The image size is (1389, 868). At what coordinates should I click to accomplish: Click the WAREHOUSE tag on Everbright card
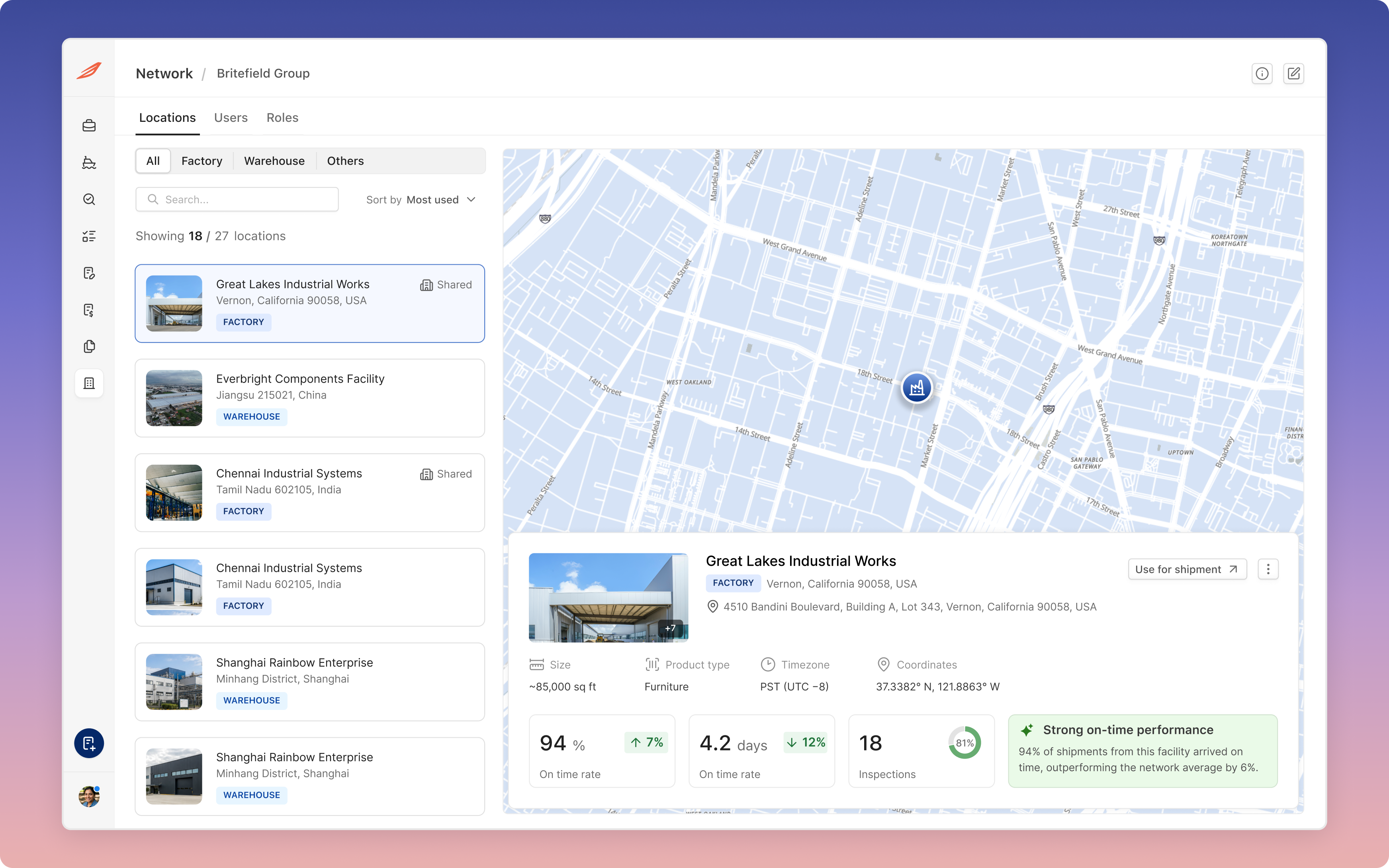click(251, 417)
